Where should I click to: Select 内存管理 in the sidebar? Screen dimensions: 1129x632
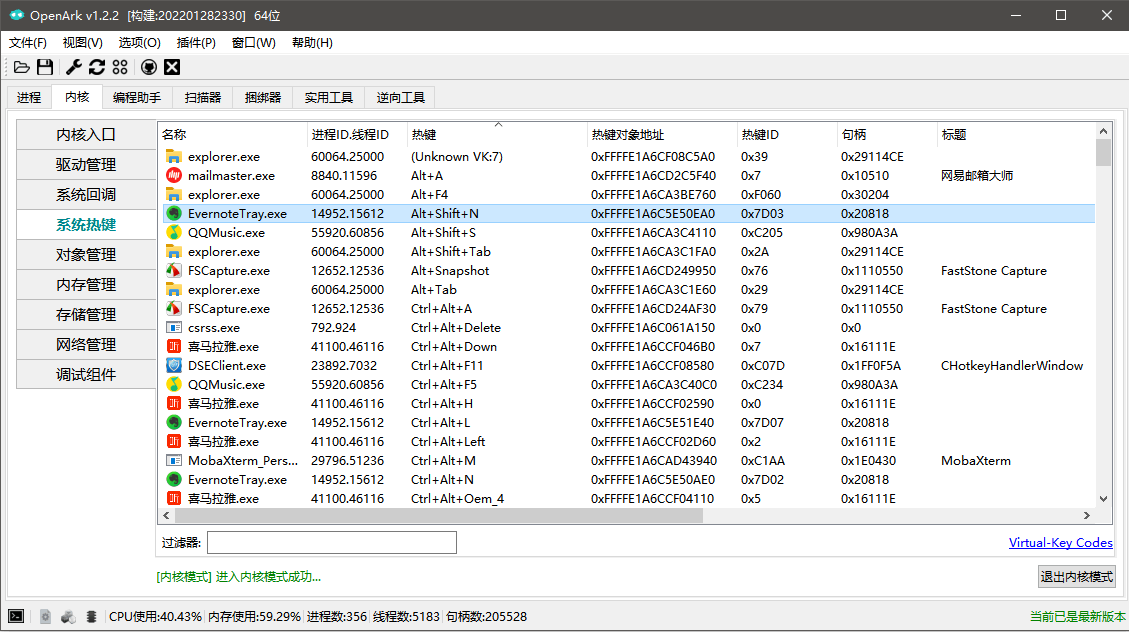pyautogui.click(x=86, y=284)
